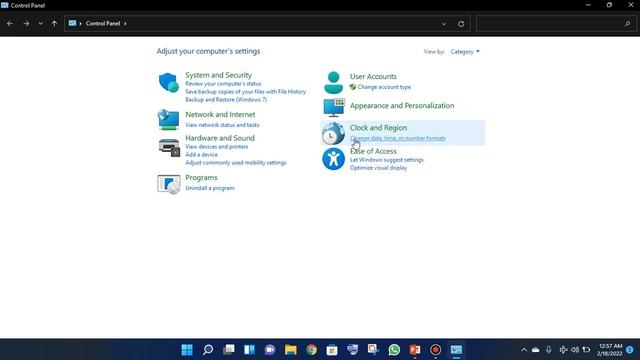This screenshot has height=360, width=640.
Task: Open the Windows Start menu
Action: click(x=187, y=350)
